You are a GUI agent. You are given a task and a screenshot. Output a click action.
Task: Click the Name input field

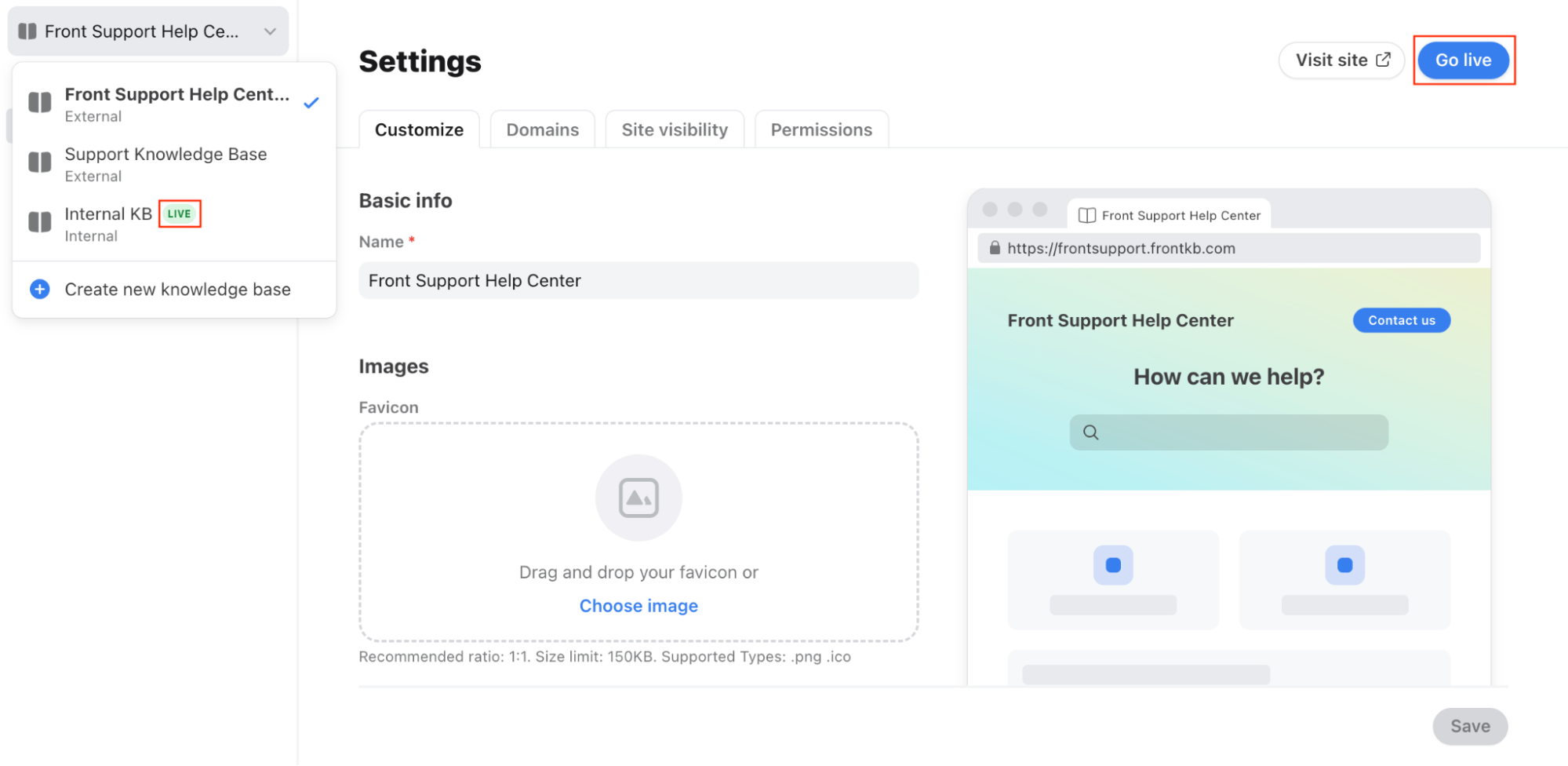click(x=638, y=281)
